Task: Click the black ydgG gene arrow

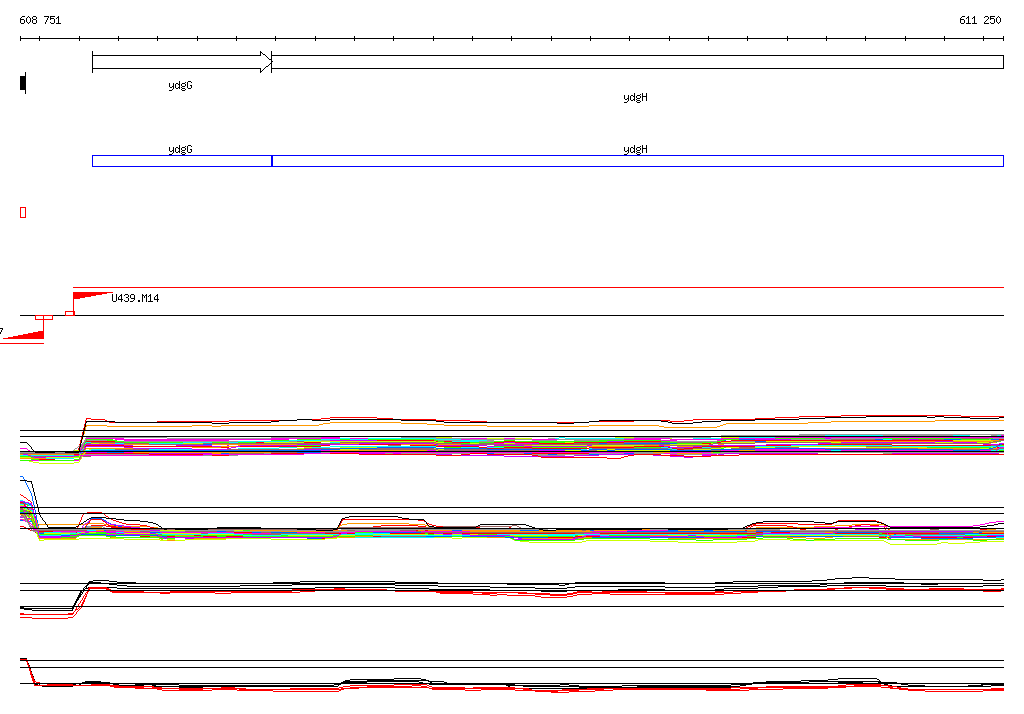Action: 180,62
